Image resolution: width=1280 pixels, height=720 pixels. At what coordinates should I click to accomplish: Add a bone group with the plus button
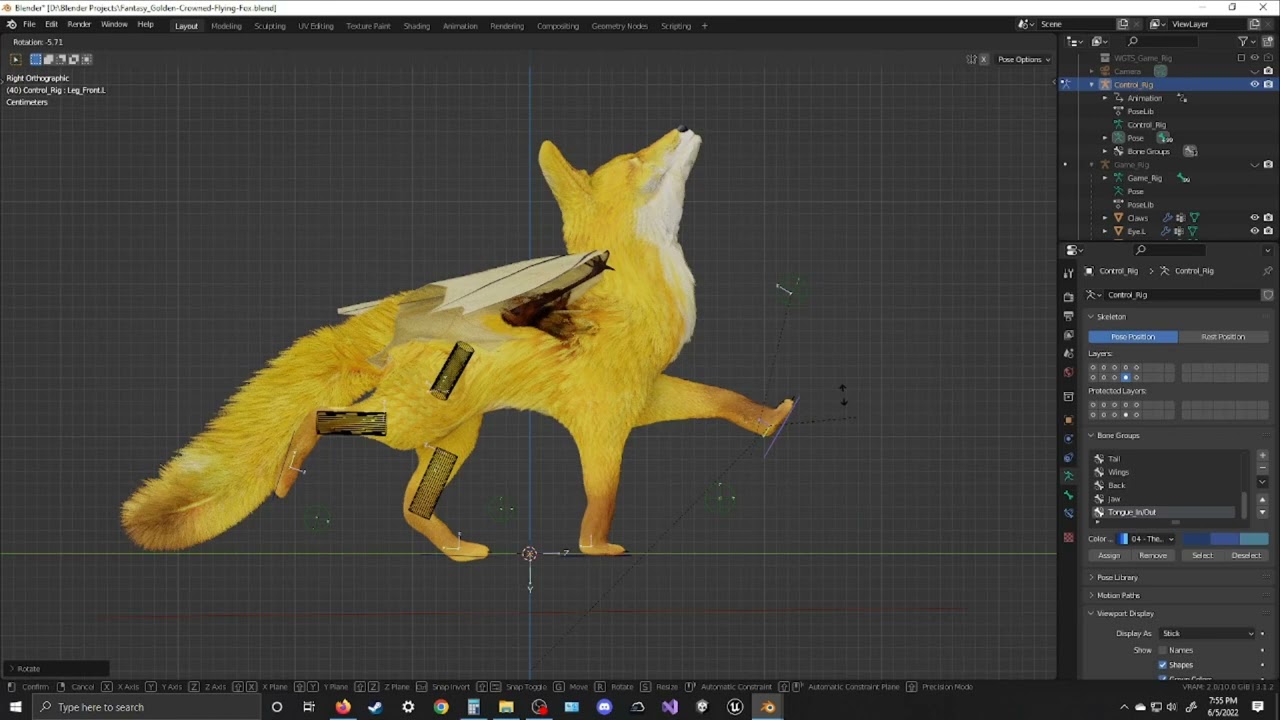[x=1263, y=455]
